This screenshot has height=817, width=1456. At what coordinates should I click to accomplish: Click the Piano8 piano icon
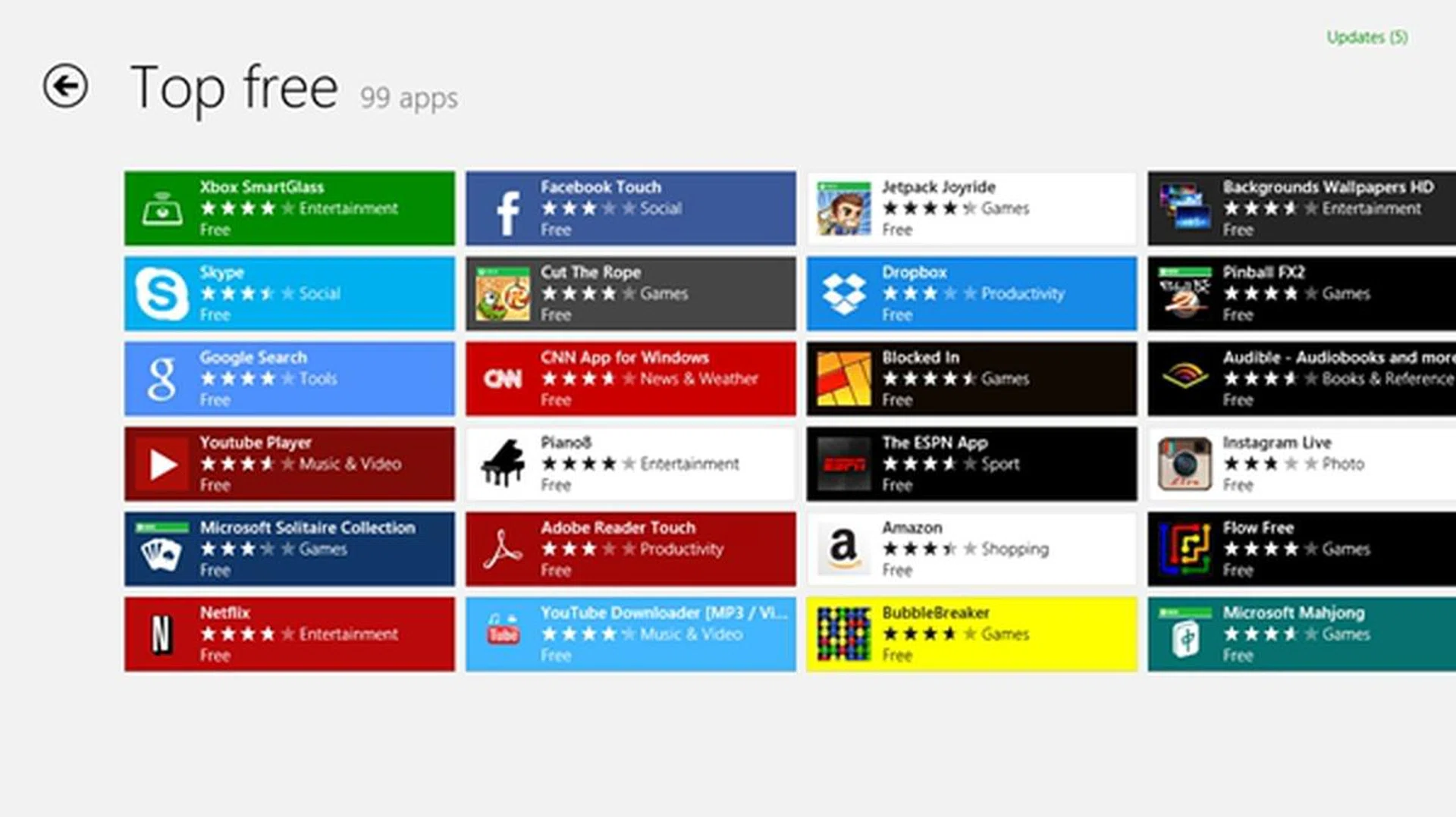coord(503,464)
